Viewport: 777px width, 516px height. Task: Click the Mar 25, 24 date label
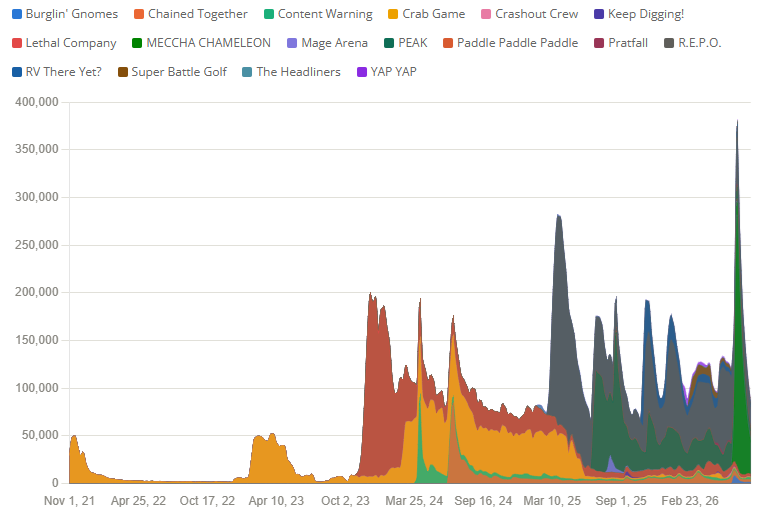tap(414, 501)
